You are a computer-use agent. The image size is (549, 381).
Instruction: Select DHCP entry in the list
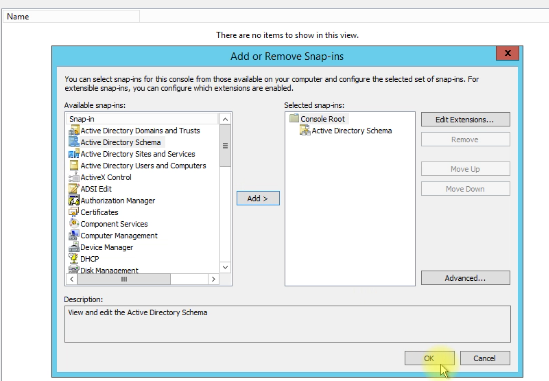coord(90,259)
